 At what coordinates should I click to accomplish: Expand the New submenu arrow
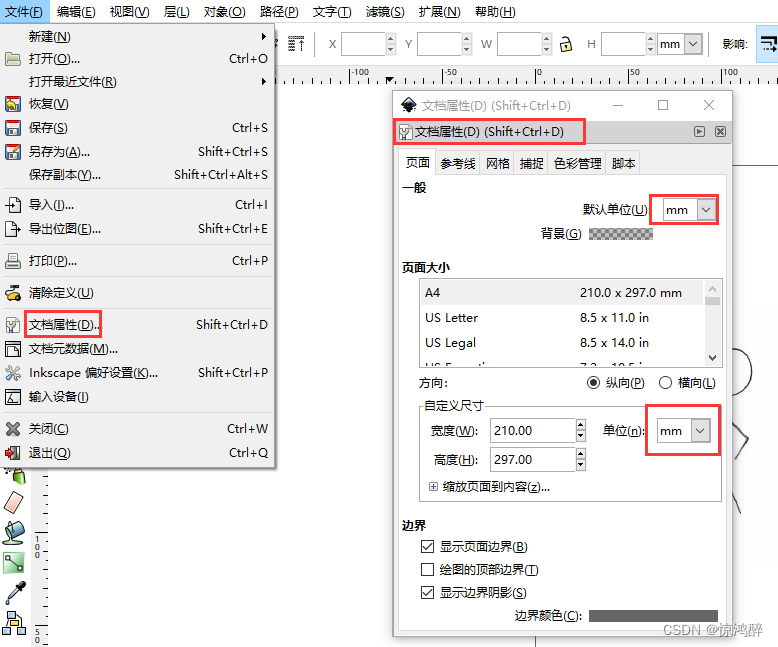coord(263,36)
